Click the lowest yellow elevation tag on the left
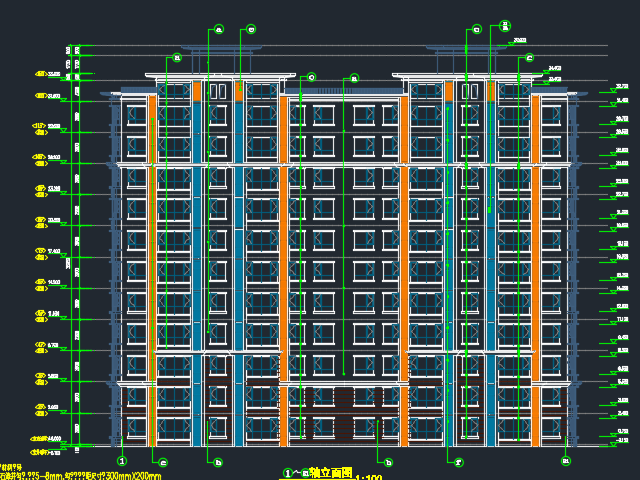The height and width of the screenshot is (480, 640). point(41,452)
